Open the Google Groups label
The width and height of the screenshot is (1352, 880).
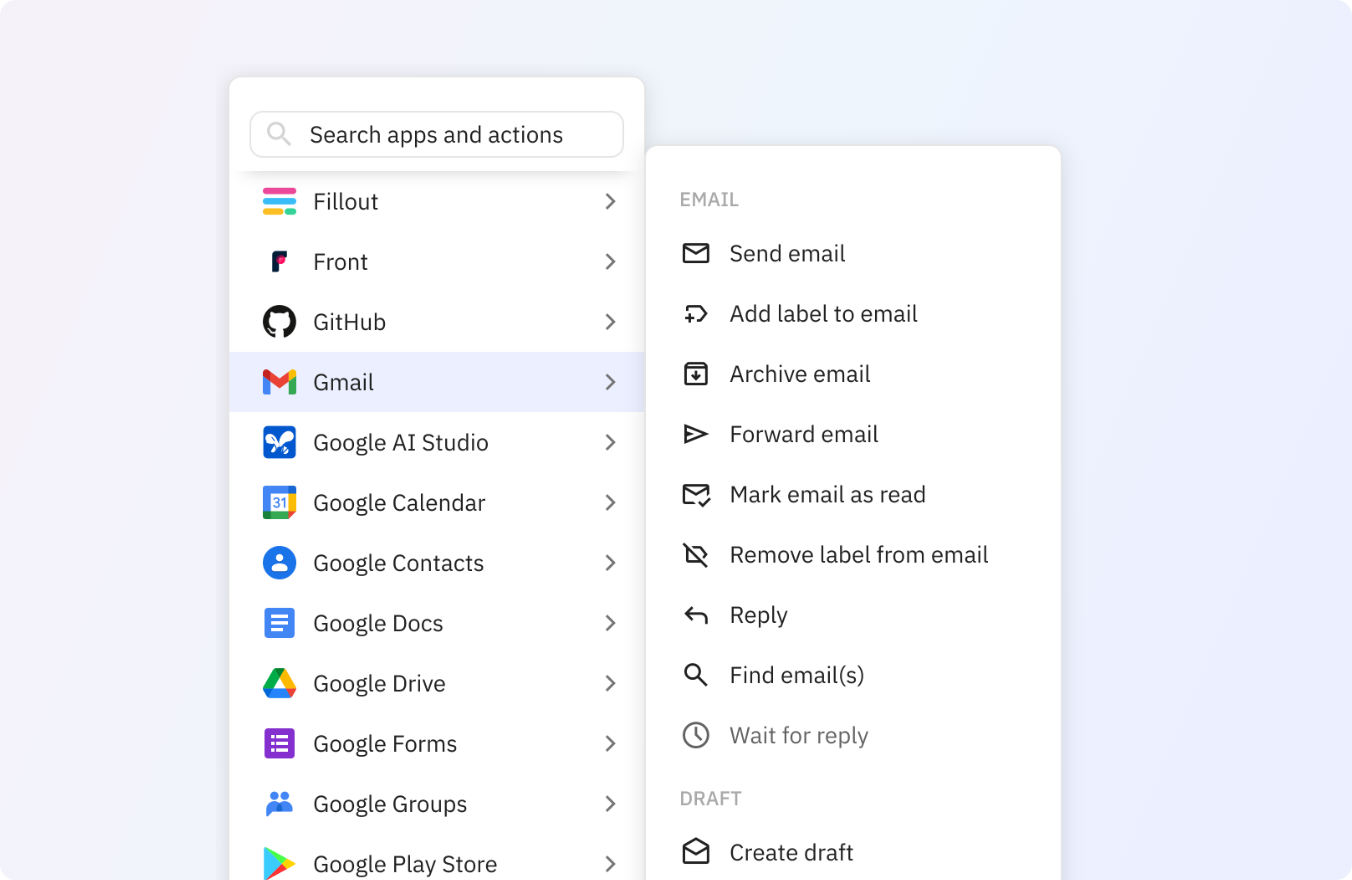click(390, 804)
